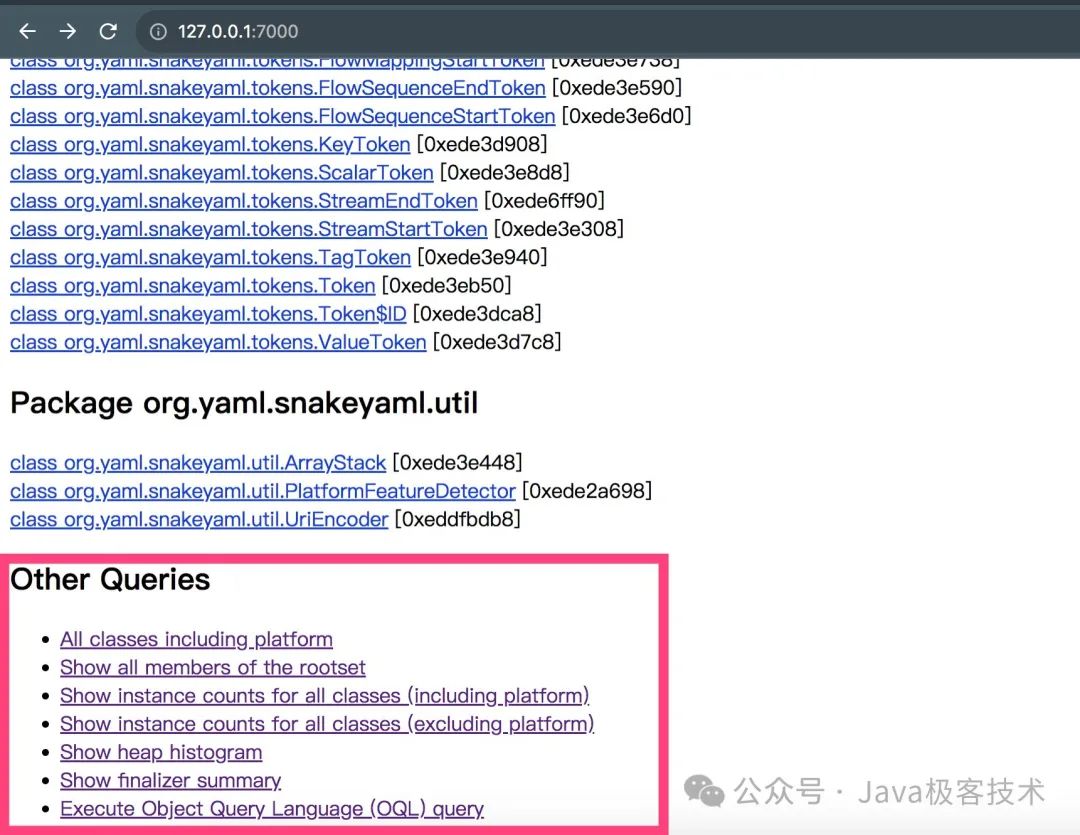Viewport: 1080px width, 835px height.
Task: Reload the page with the refresh icon
Action: click(108, 31)
